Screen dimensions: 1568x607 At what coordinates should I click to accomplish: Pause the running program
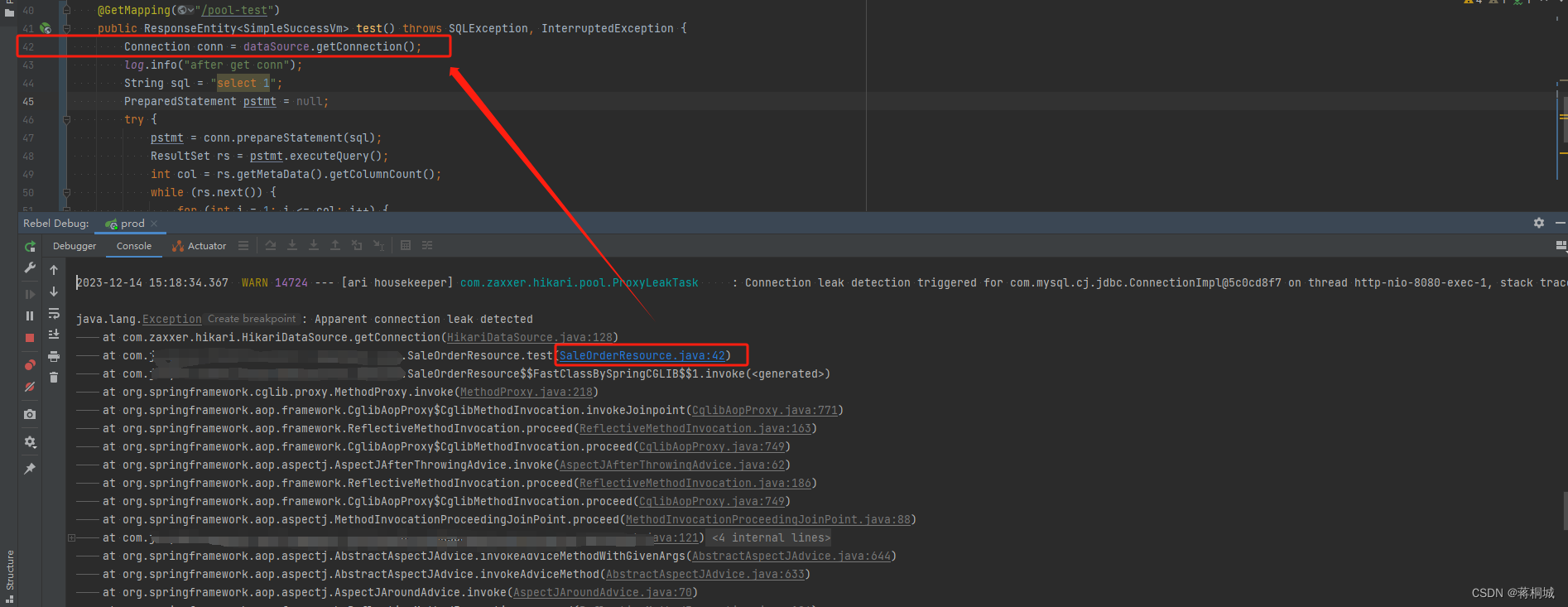30,316
